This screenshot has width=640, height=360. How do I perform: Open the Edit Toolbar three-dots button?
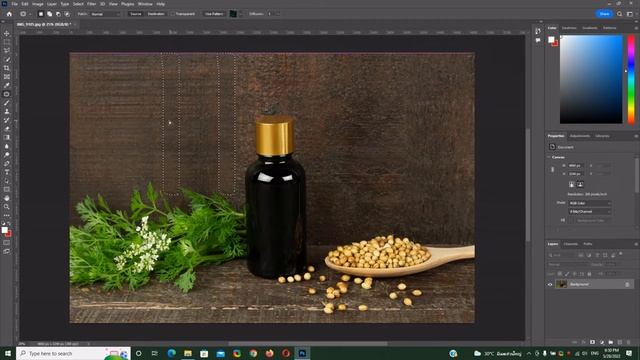(x=7, y=215)
